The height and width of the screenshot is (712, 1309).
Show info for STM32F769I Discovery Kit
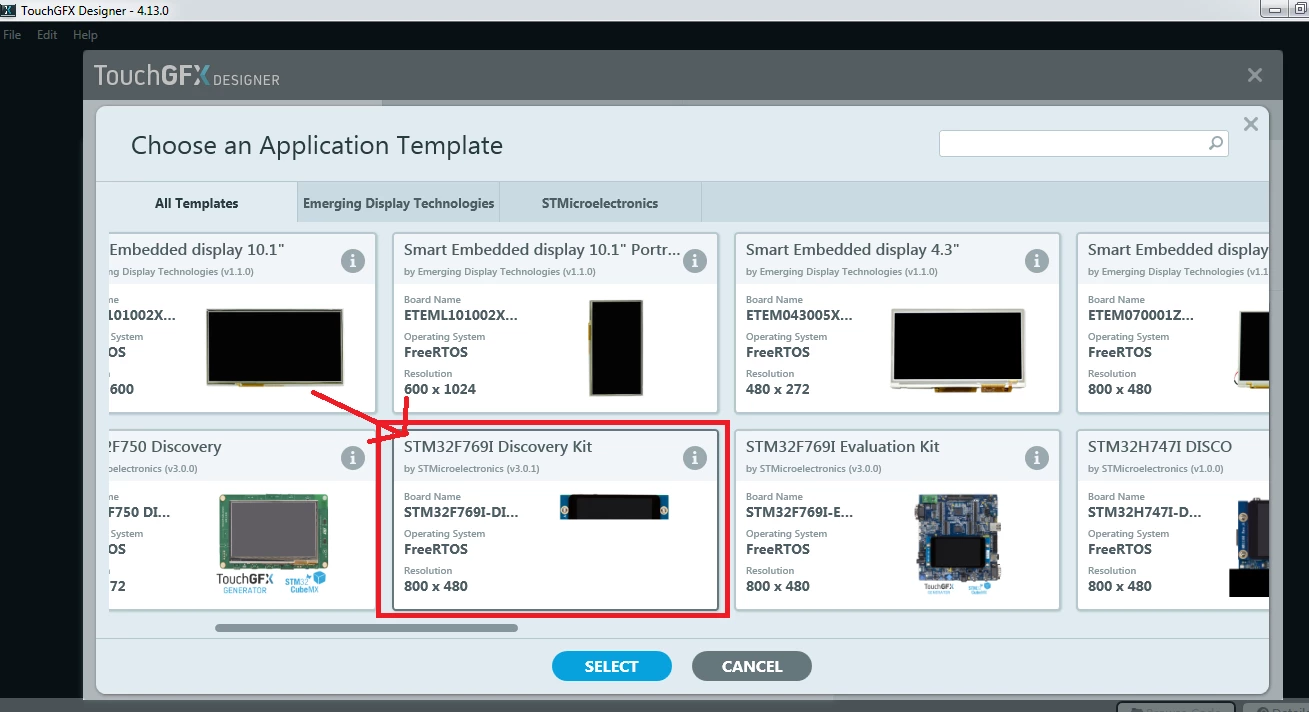(694, 458)
